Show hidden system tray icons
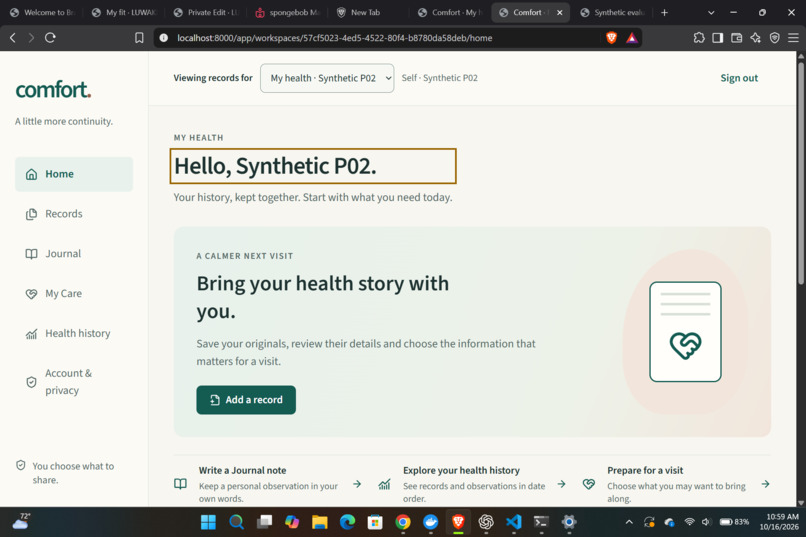The image size is (806, 537). click(629, 522)
